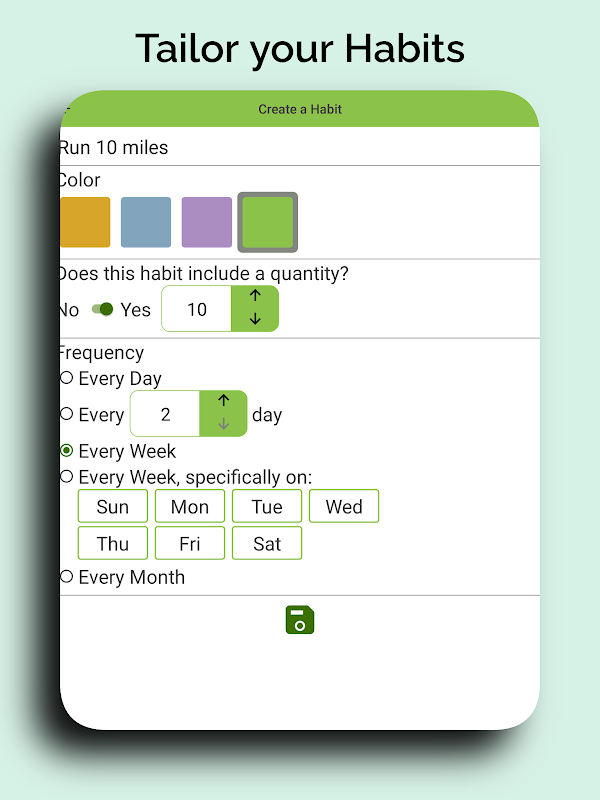Image resolution: width=600 pixels, height=800 pixels.
Task: Select Every Week specifically on option
Action: point(67,477)
